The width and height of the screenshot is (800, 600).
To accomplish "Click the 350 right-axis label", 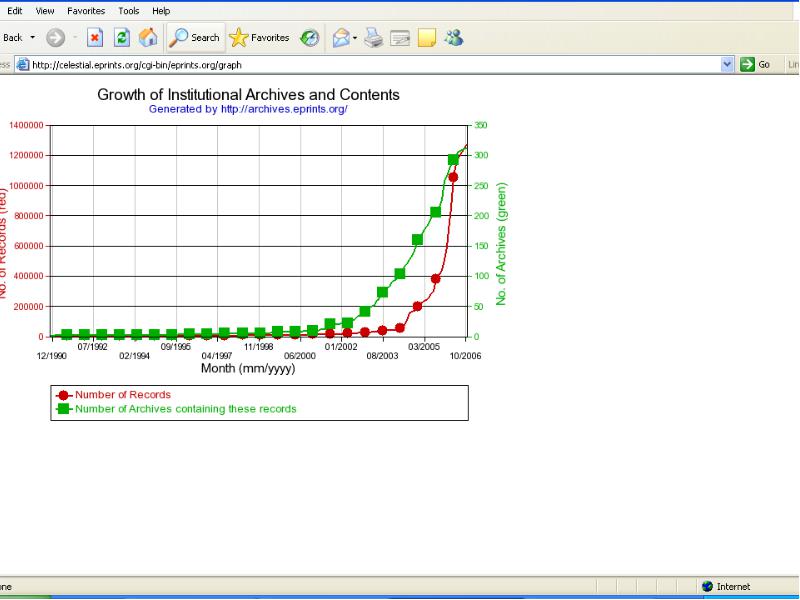I will coord(481,125).
